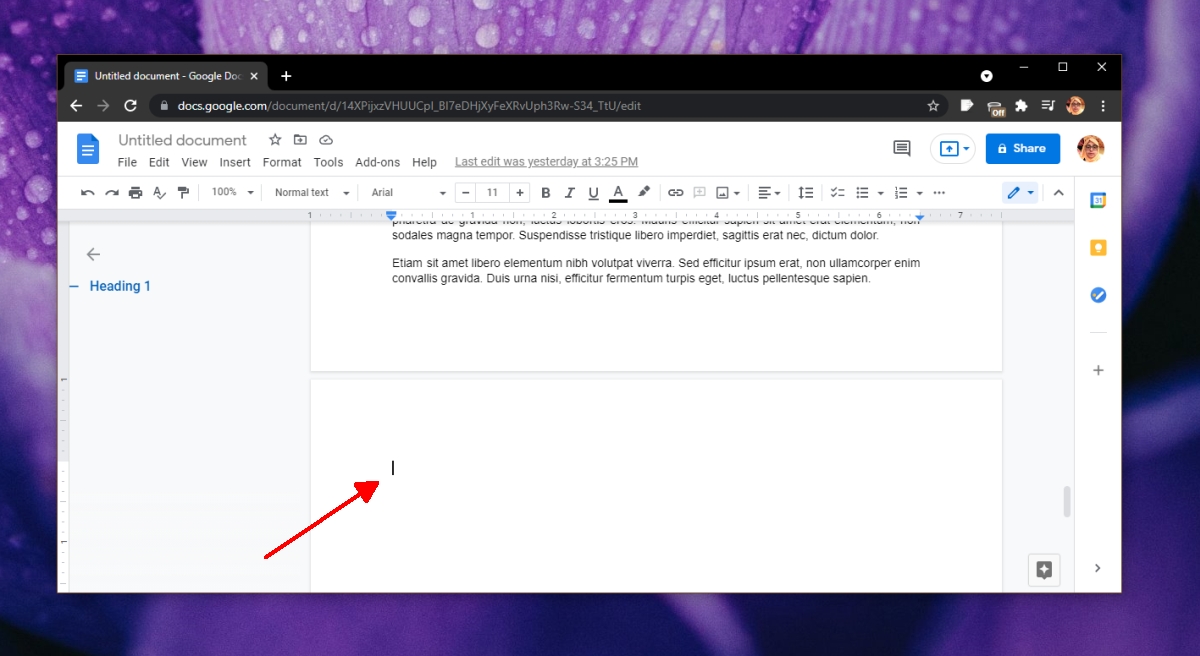Open the Tools menu
Viewport: 1200px width, 656px height.
click(328, 162)
